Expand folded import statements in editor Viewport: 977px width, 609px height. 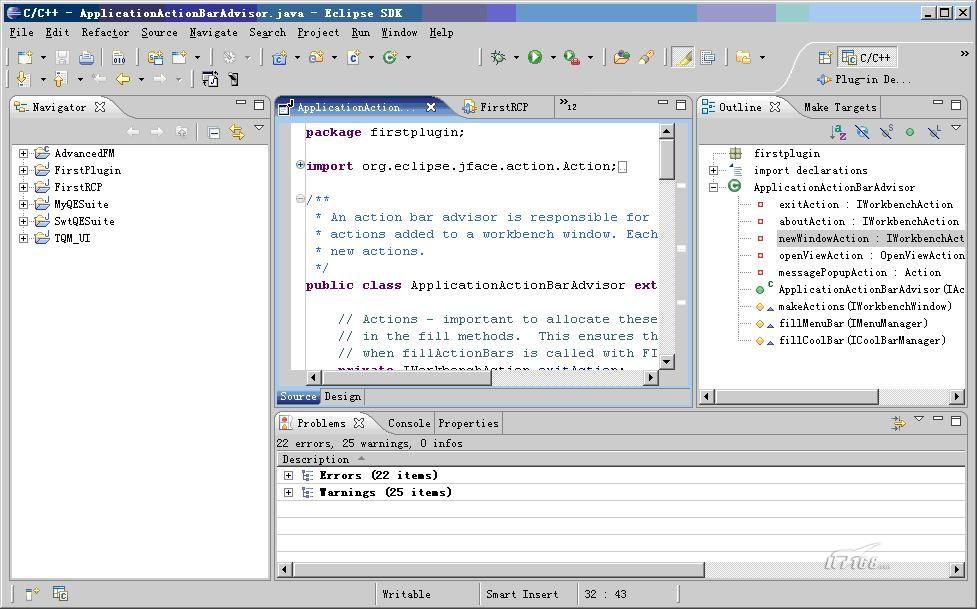click(x=300, y=165)
